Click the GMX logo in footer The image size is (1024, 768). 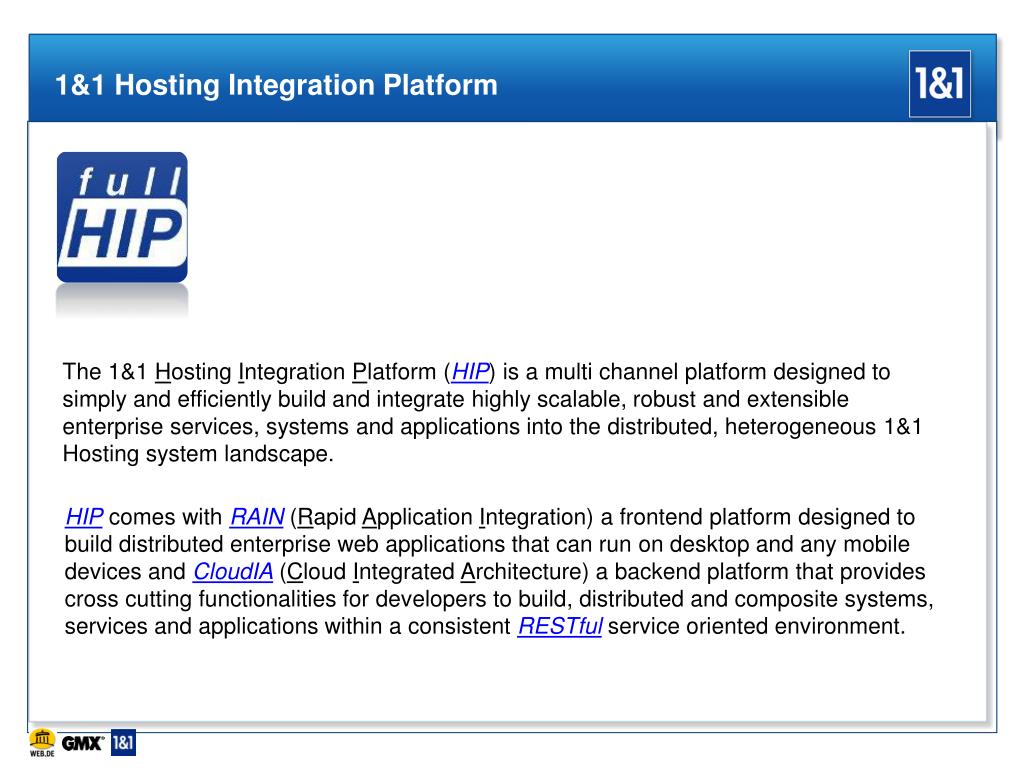82,743
